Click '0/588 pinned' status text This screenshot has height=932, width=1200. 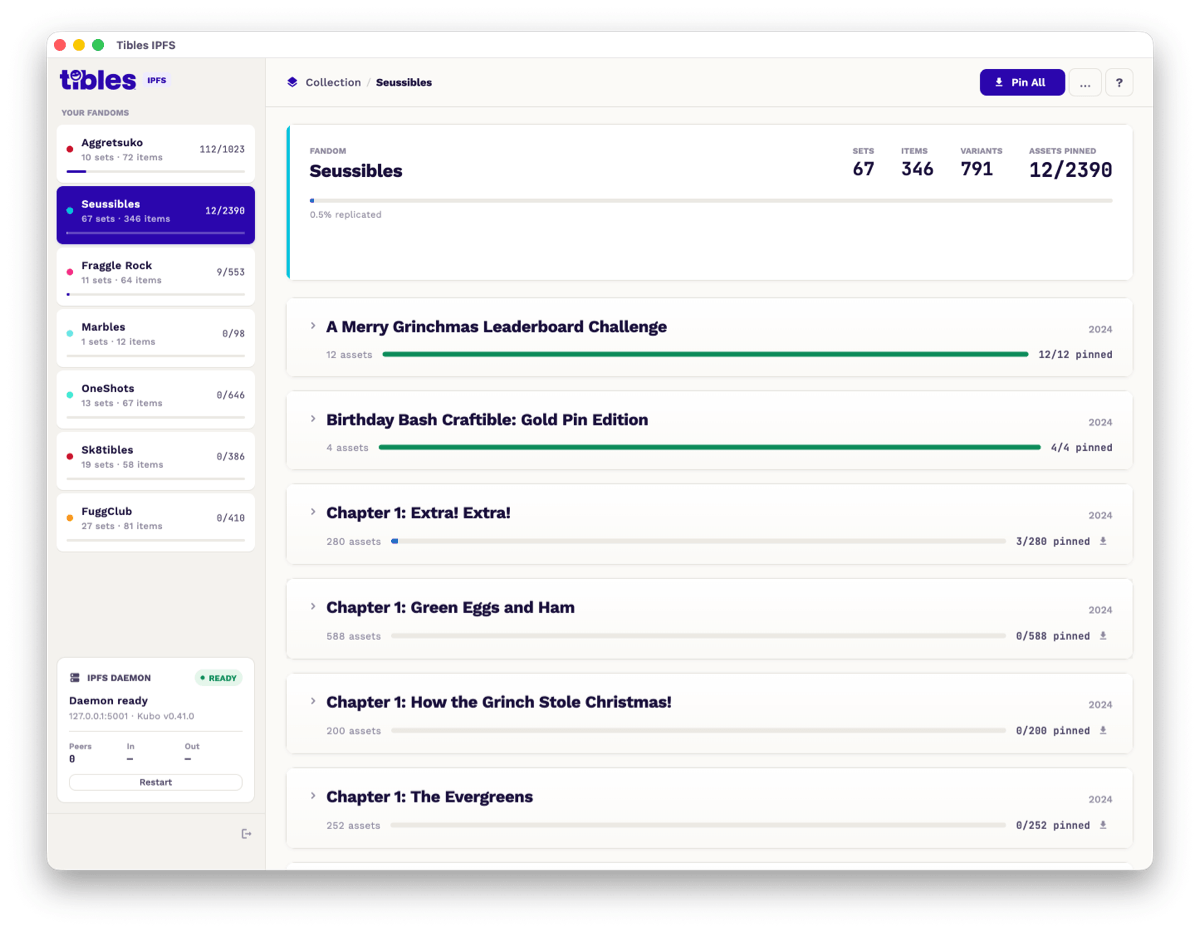[x=1053, y=635]
